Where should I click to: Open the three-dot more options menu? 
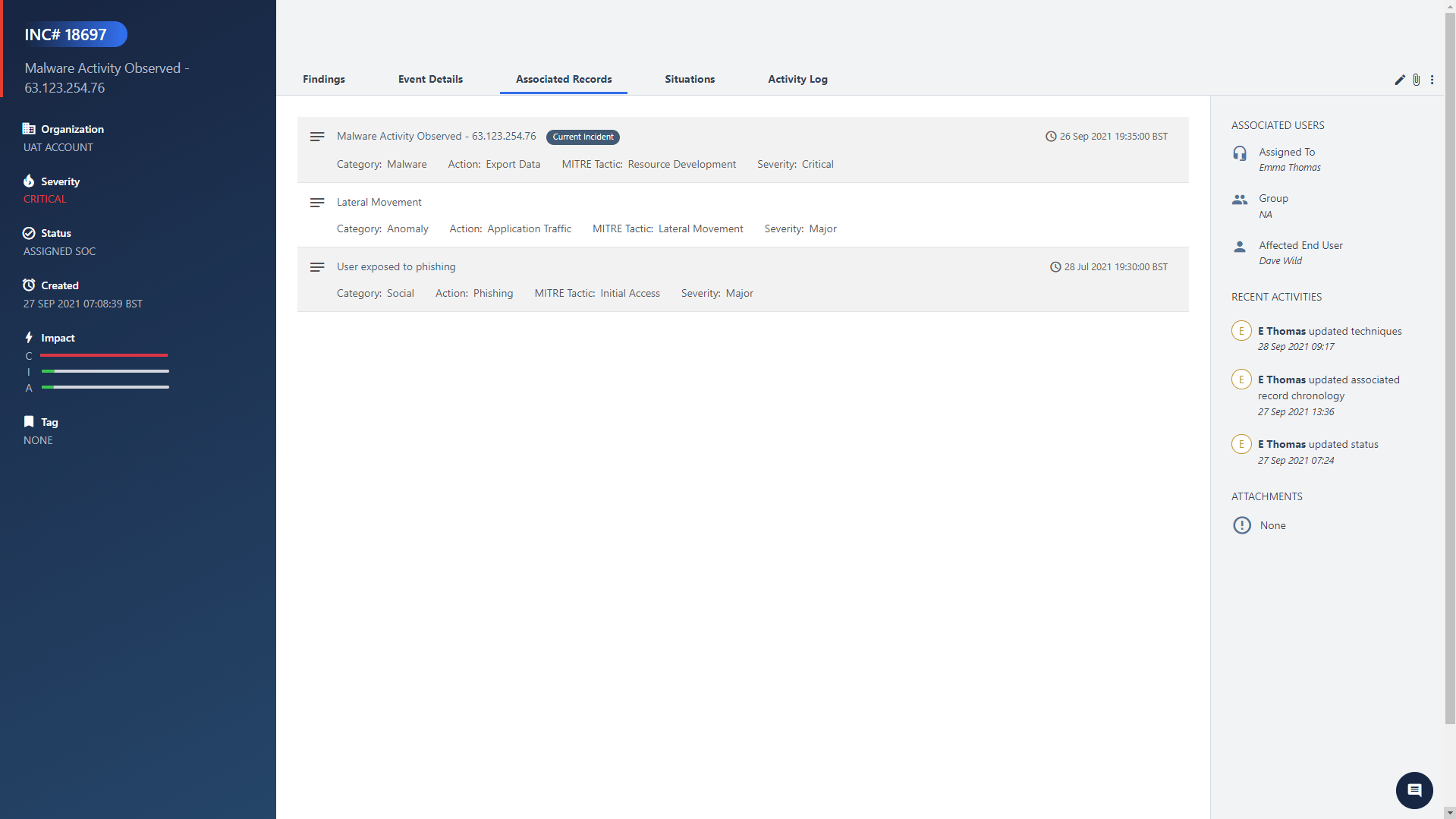[x=1432, y=80]
